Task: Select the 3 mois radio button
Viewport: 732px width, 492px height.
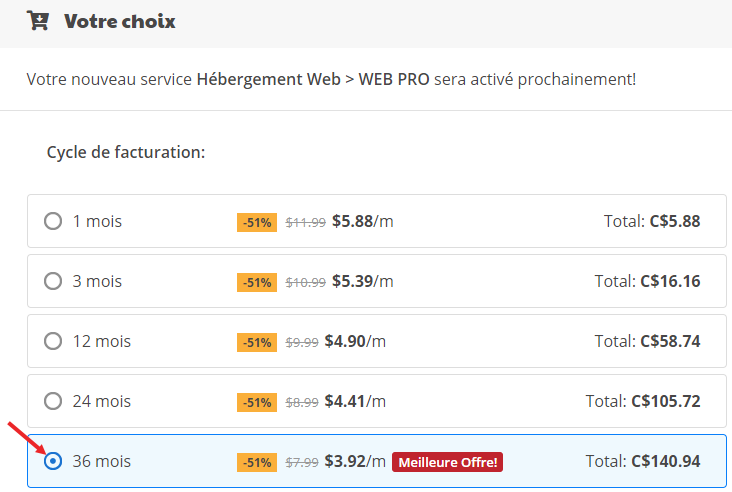Action: [53, 282]
